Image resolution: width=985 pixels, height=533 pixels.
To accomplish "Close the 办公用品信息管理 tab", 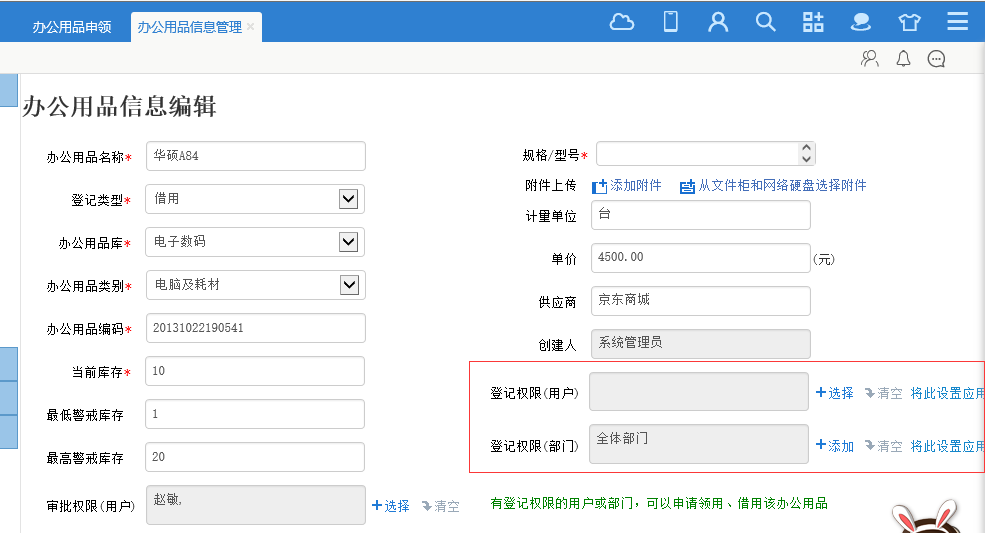I will pos(251,27).
